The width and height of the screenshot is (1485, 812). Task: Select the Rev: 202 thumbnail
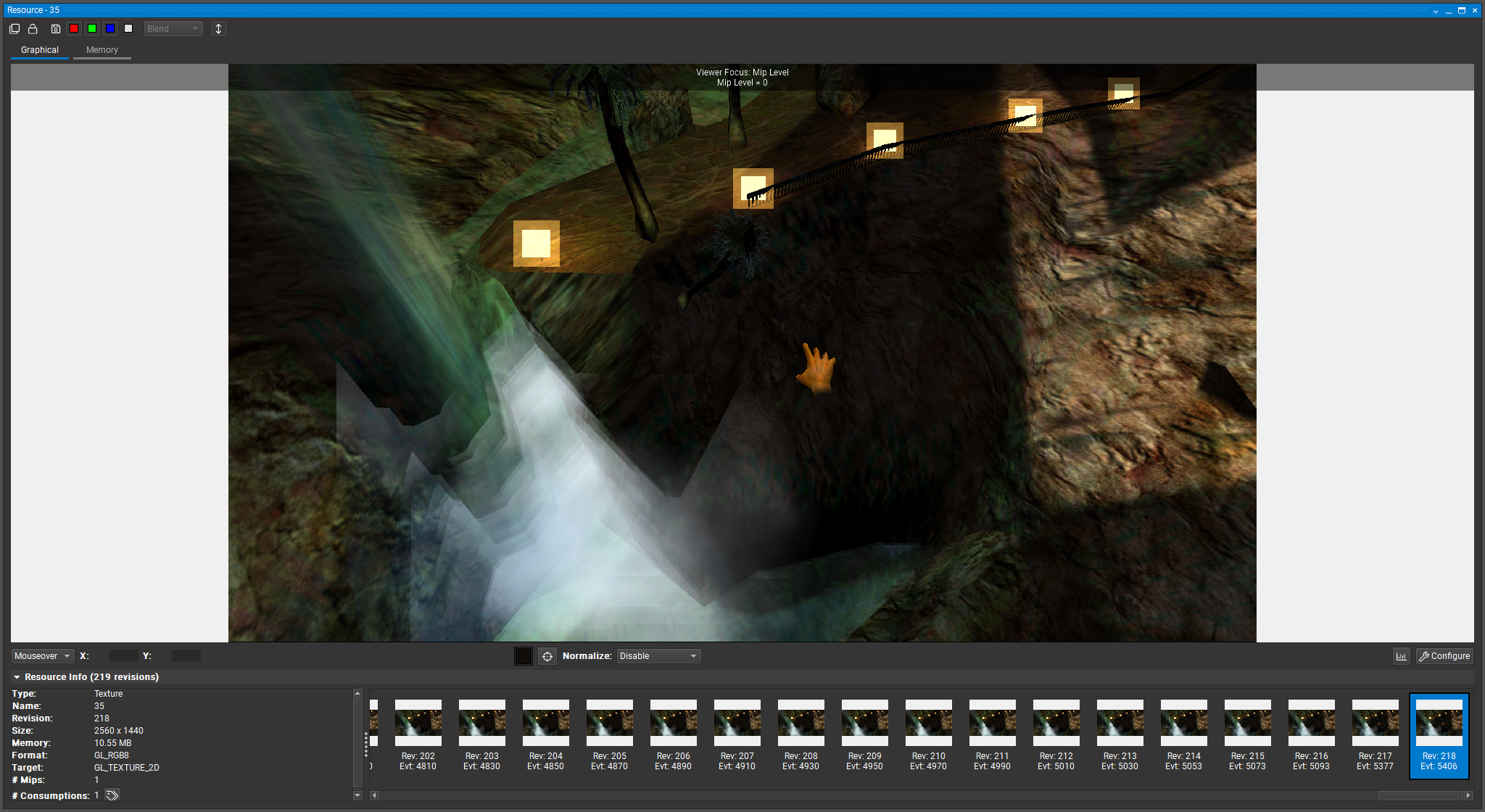418,734
